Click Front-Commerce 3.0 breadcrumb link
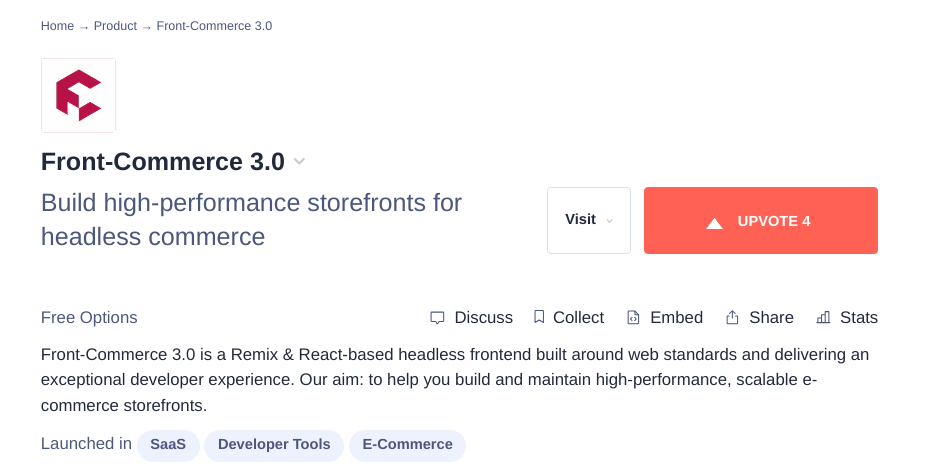This screenshot has height=473, width=927. coord(214,26)
